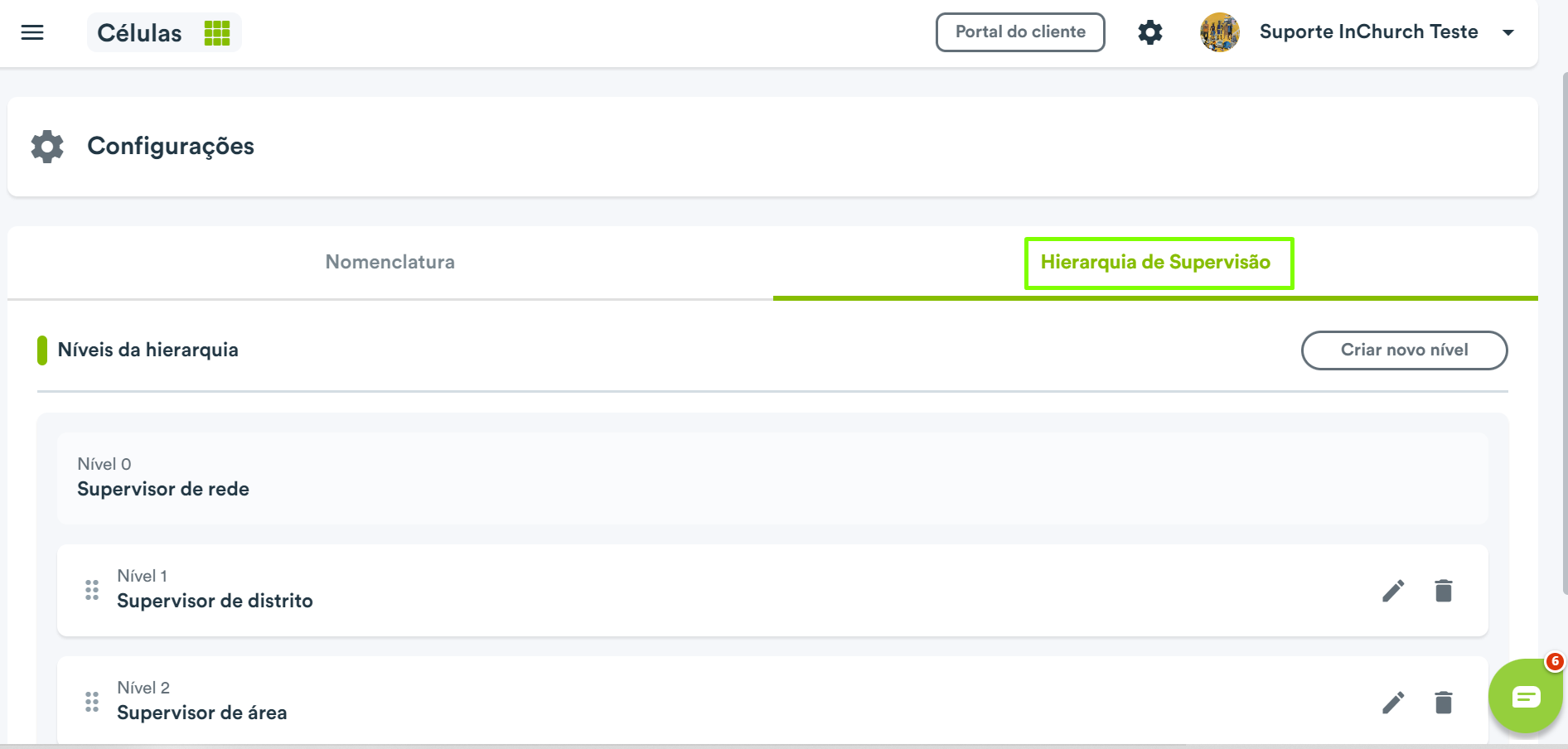Click the Suporte InChurch Teste username
The image size is (1568, 749).
[1369, 31]
